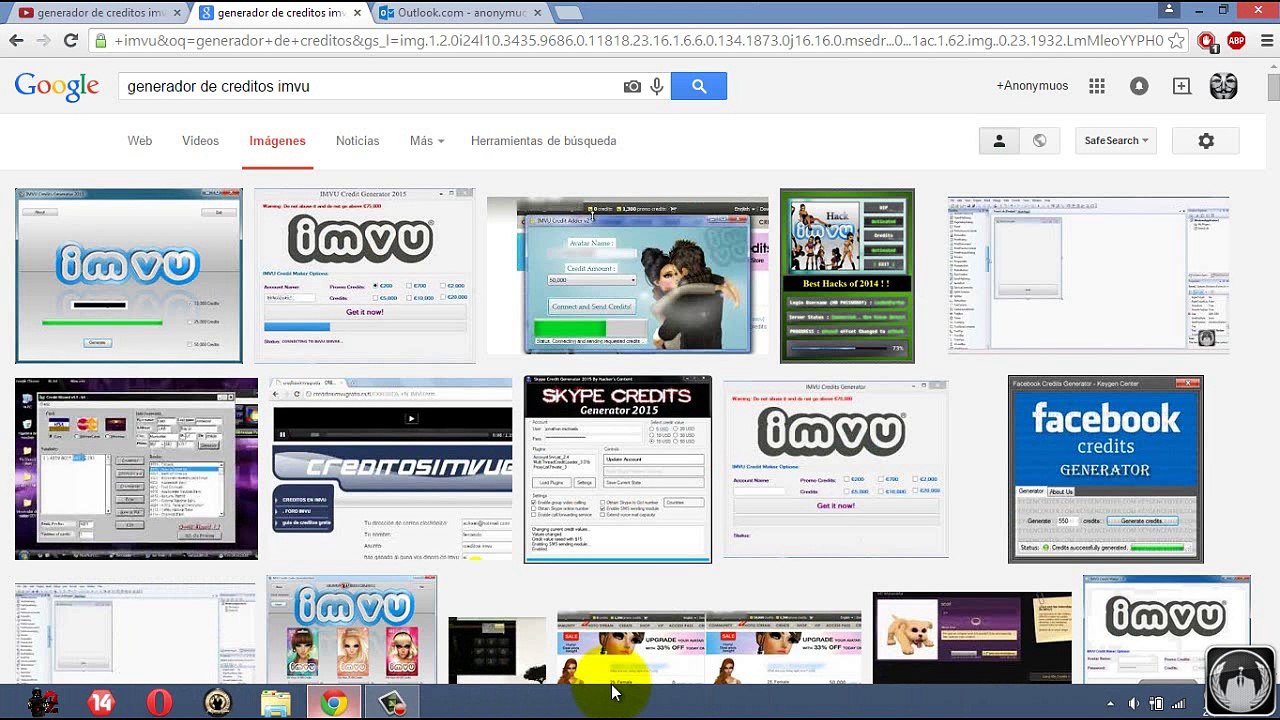Show personal results (person toggle)
The image size is (1280, 720).
(x=998, y=141)
